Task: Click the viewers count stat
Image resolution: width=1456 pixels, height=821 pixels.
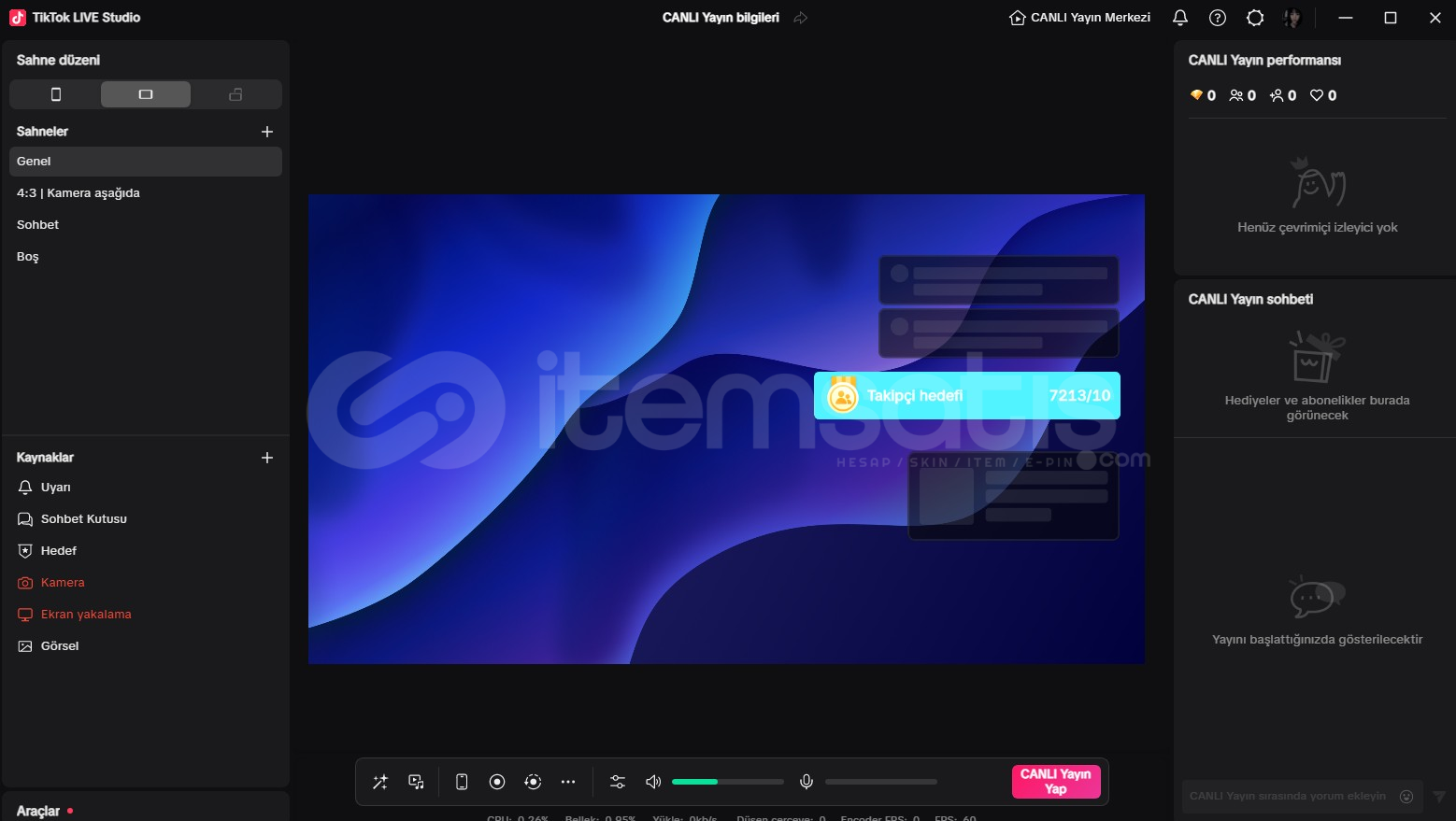Action: (1243, 95)
